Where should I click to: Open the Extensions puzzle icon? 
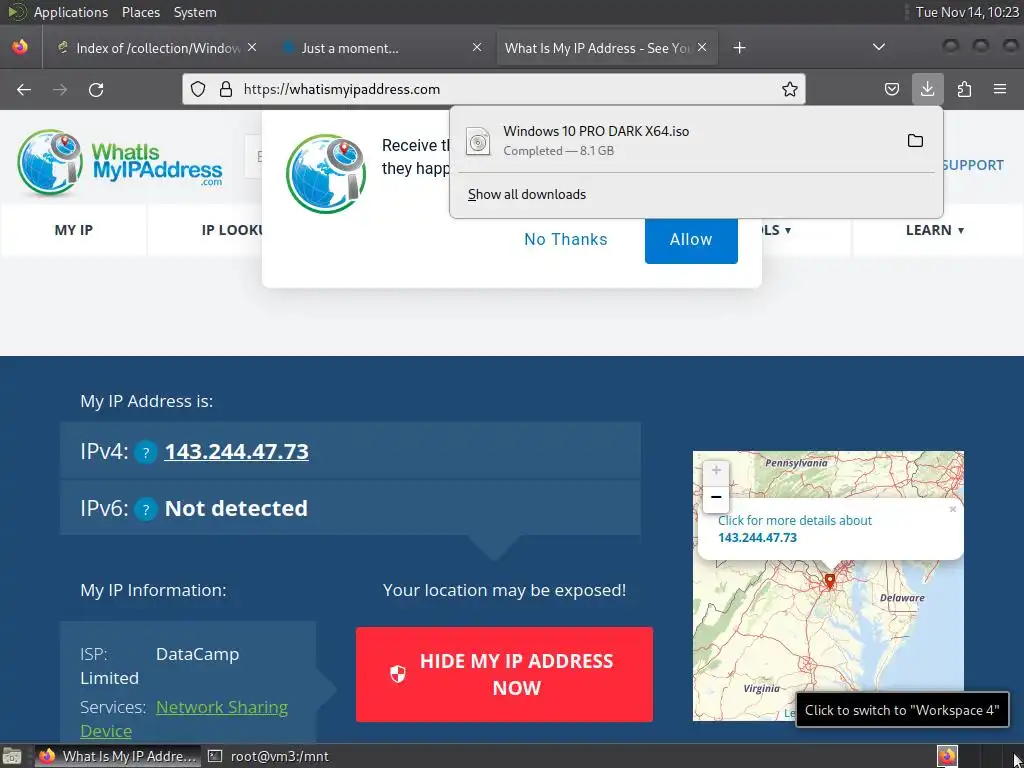click(964, 89)
